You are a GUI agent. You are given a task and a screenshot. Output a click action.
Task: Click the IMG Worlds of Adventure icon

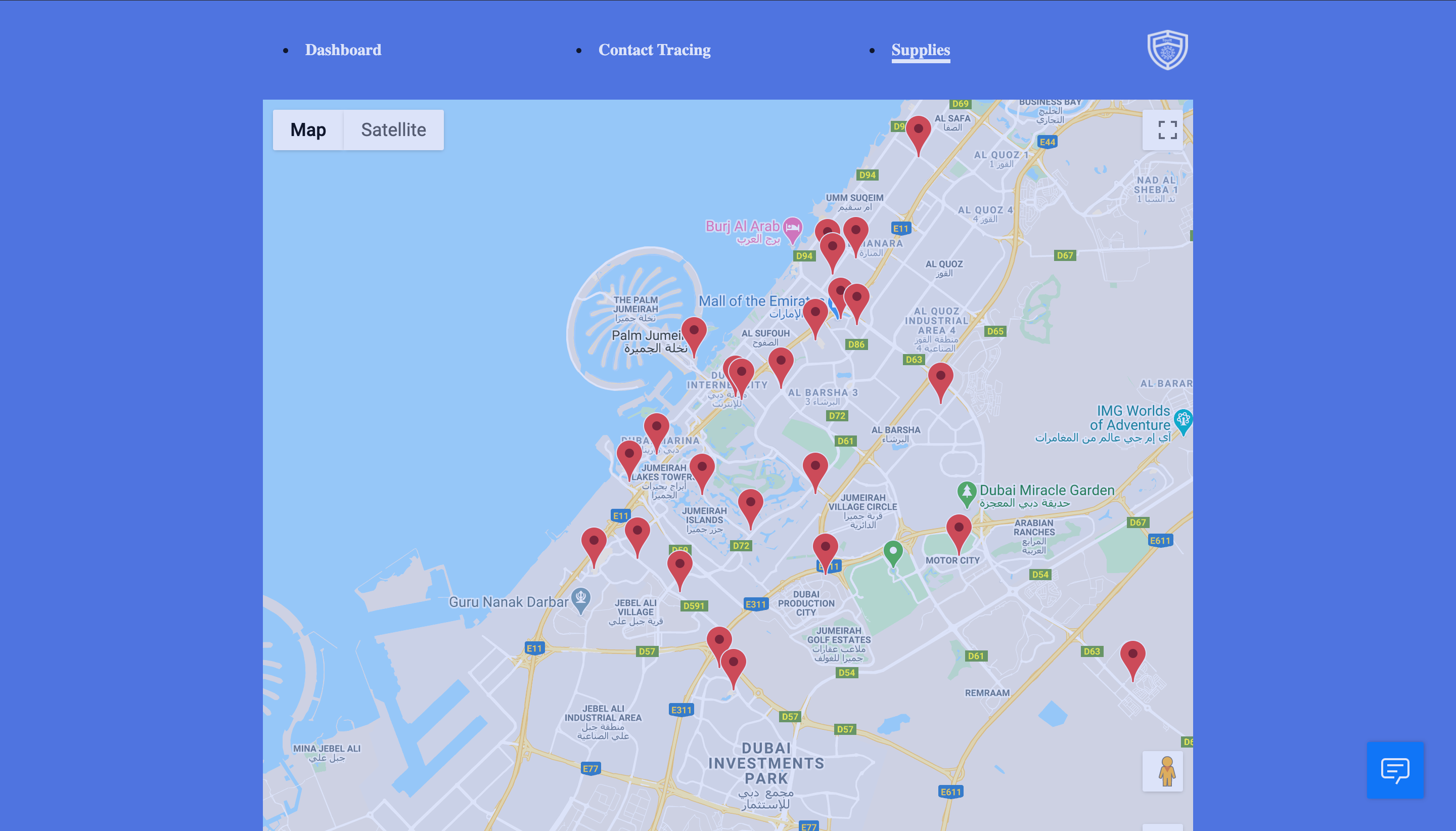coord(1183,420)
